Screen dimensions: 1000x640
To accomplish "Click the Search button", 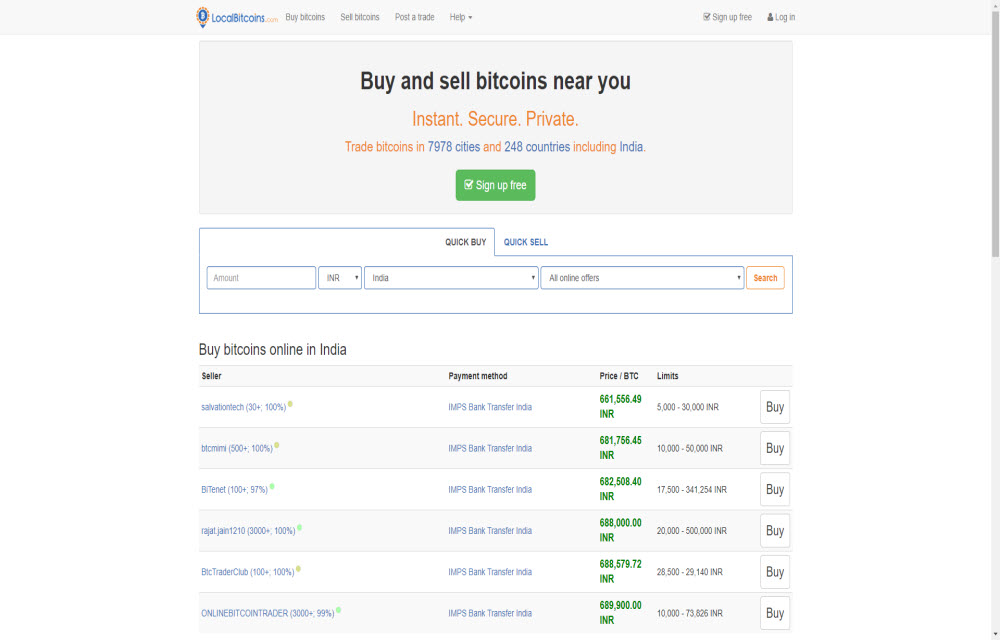I will pyautogui.click(x=765, y=278).
